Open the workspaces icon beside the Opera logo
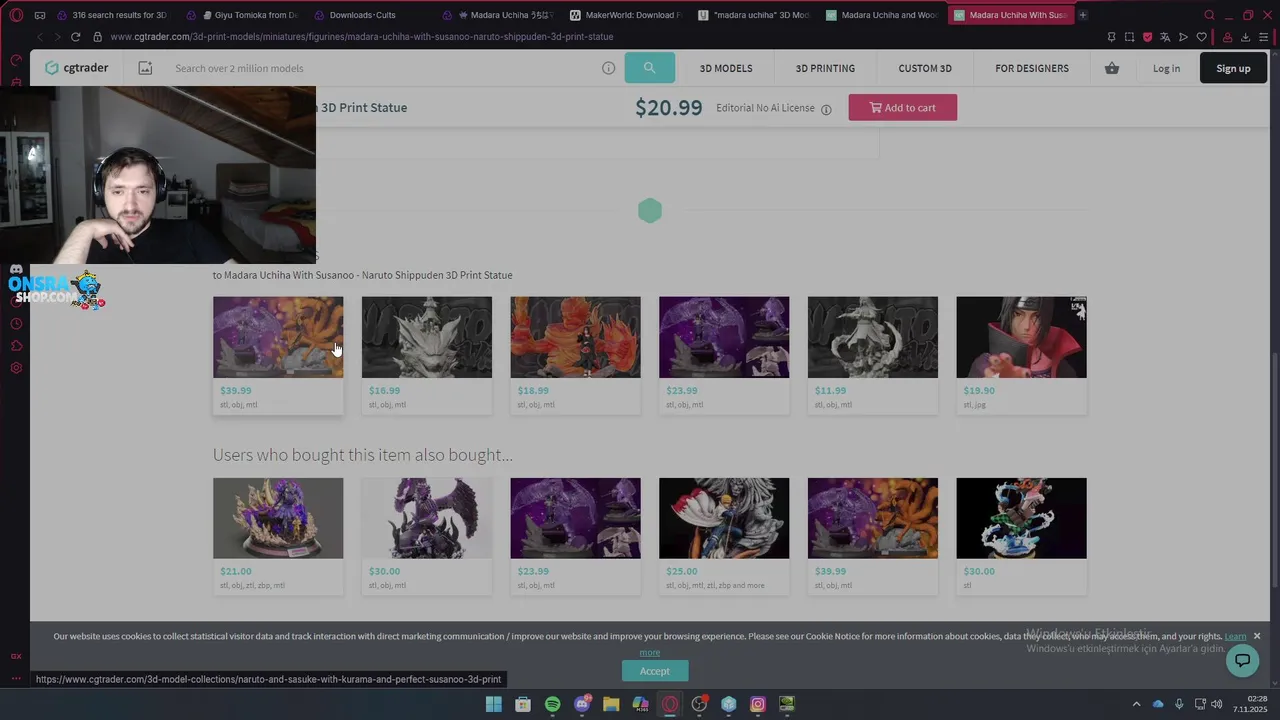1280x720 pixels. [x=39, y=16]
